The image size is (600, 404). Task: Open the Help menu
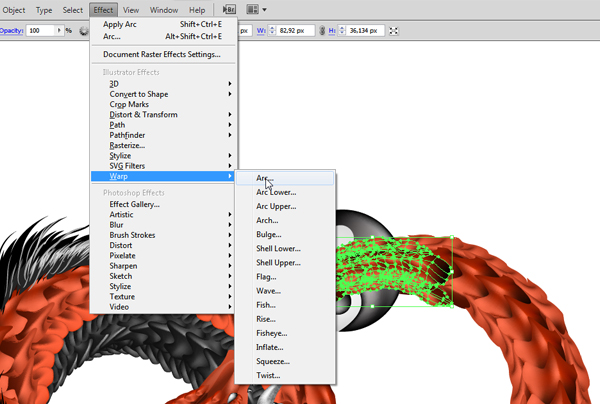197,10
